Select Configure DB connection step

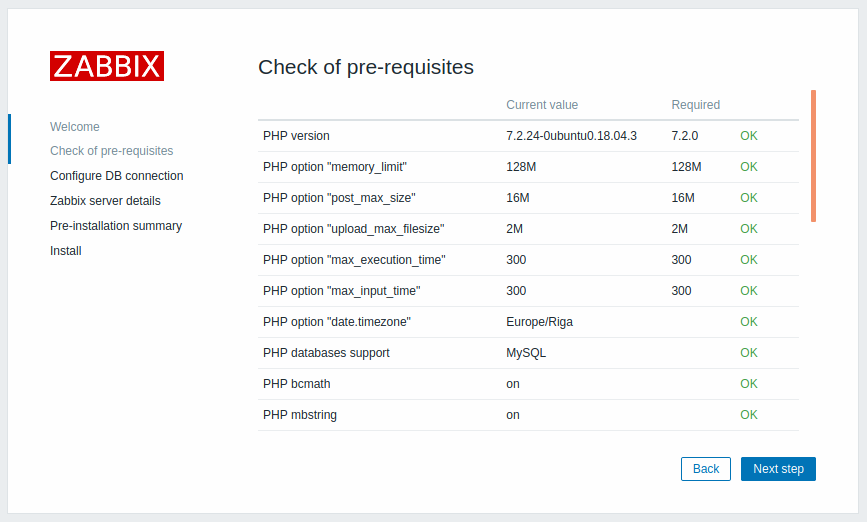click(117, 176)
